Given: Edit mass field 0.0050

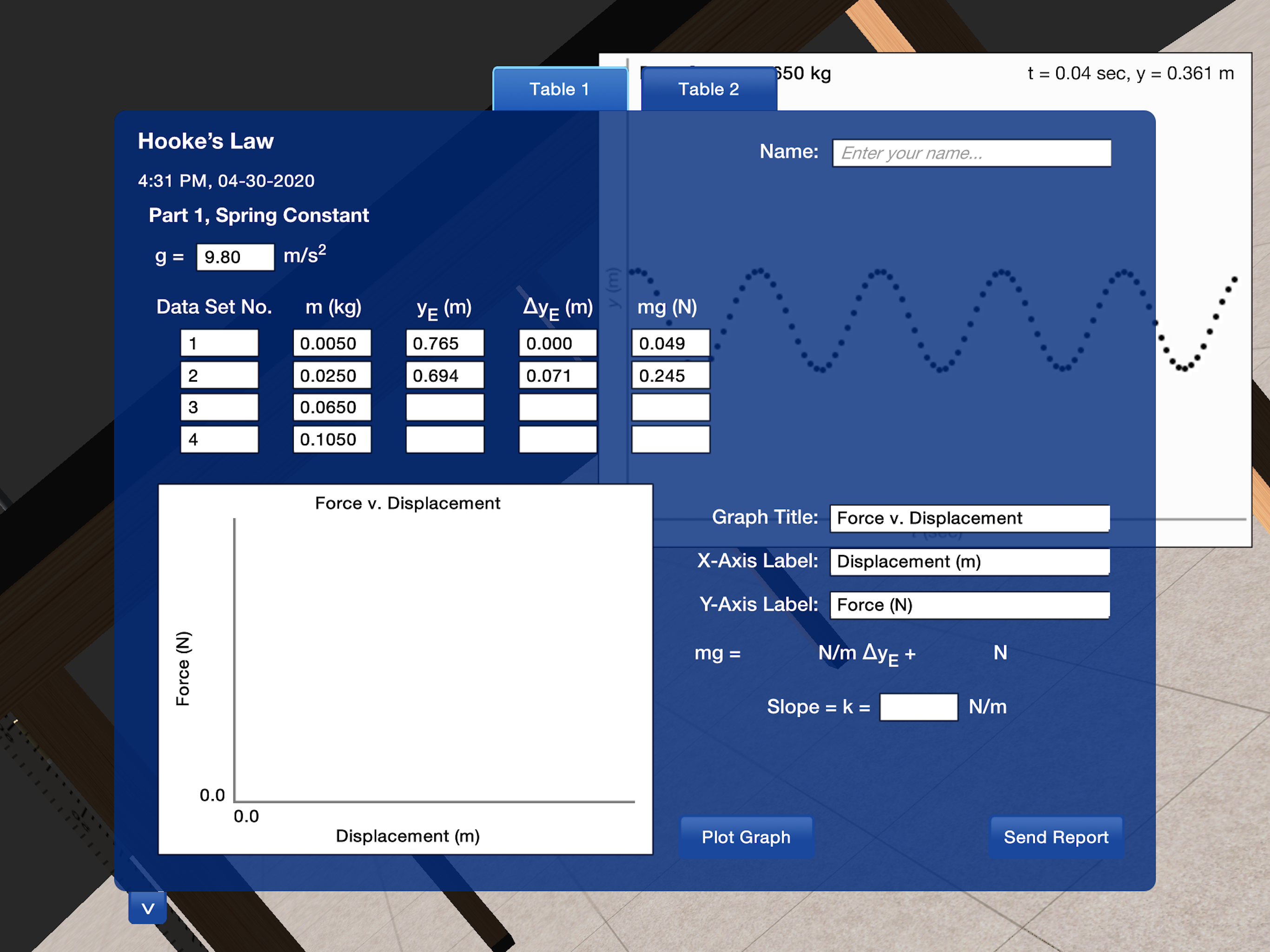Looking at the screenshot, I should [332, 343].
